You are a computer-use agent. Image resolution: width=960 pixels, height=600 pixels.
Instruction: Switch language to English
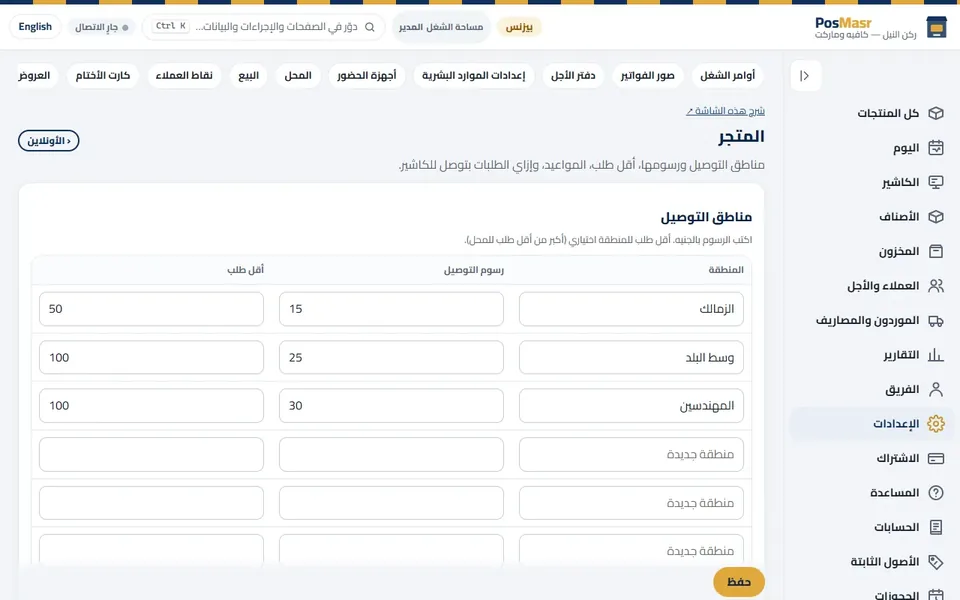(35, 27)
